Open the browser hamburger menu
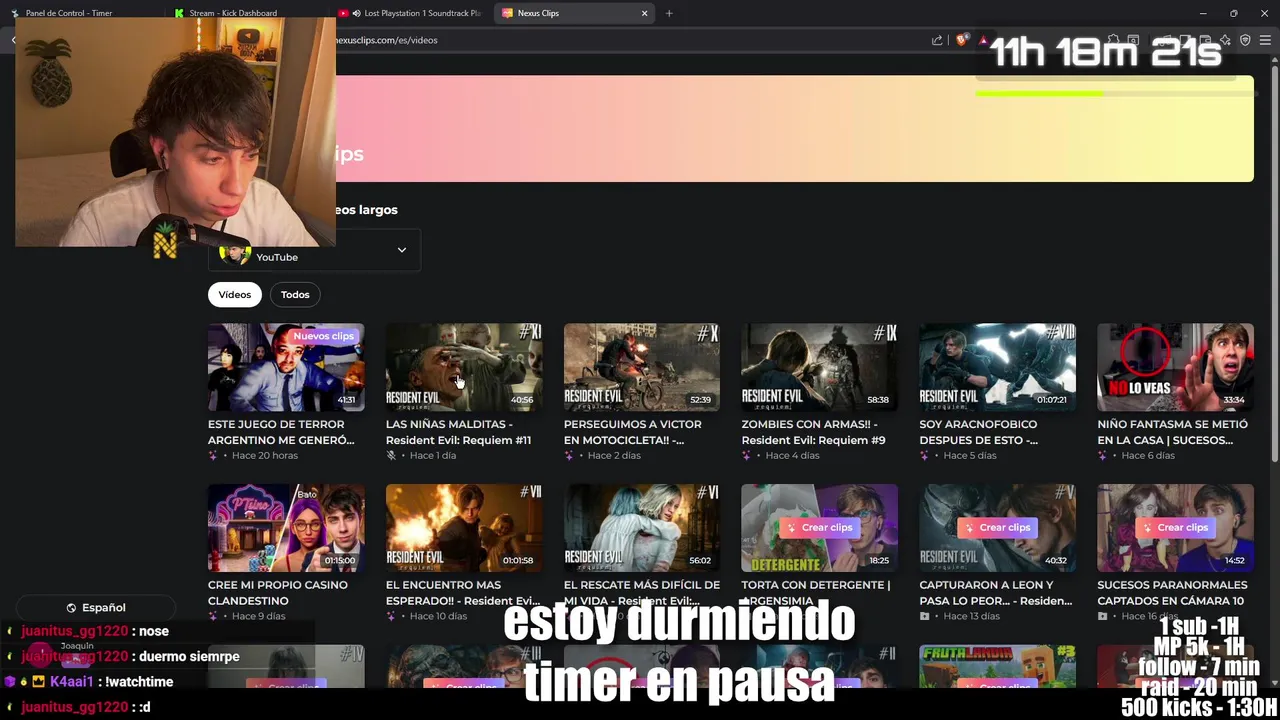 (x=1265, y=40)
